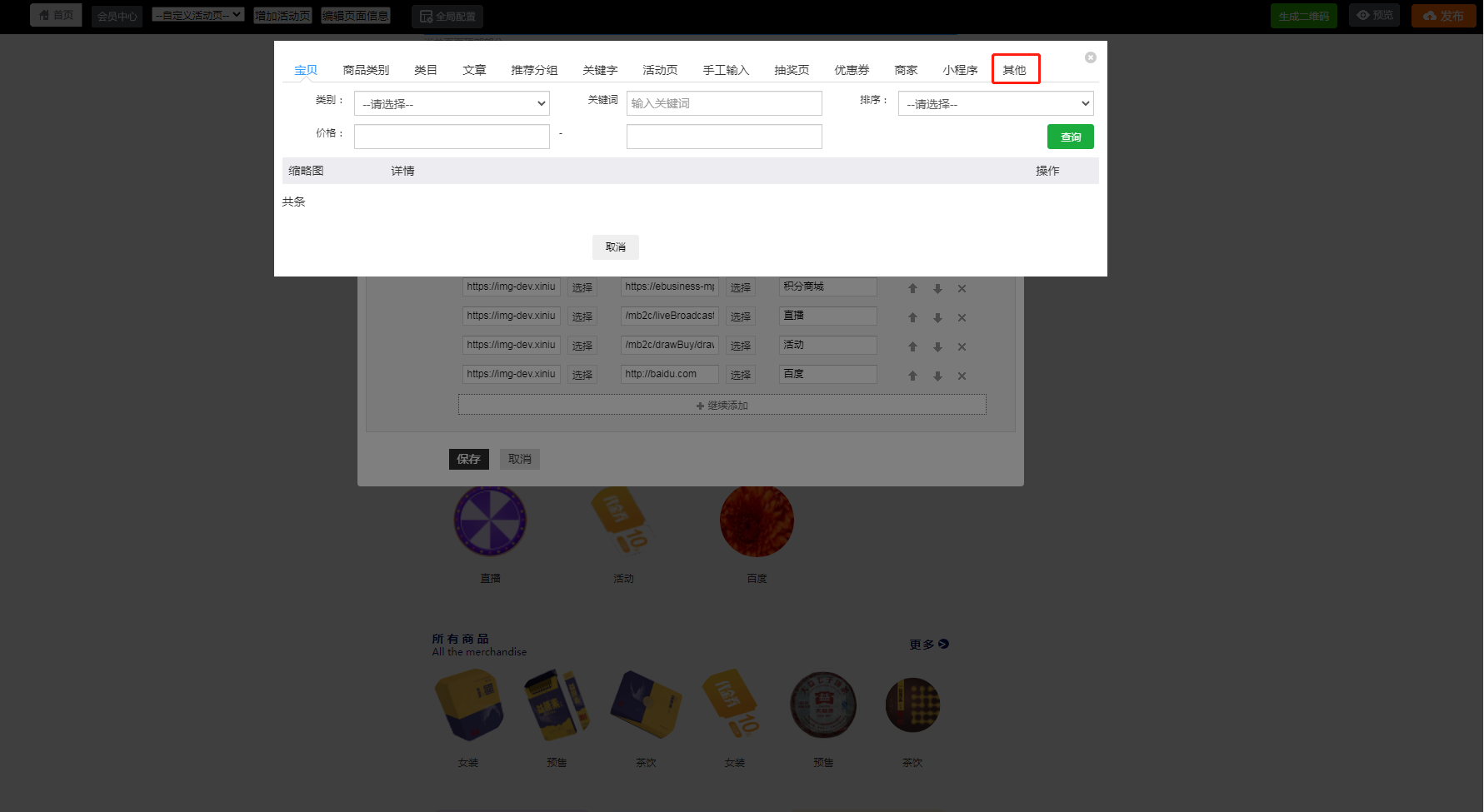Click 会员中心 in the top bar
Screen dimensions: 1484x812
(117, 16)
